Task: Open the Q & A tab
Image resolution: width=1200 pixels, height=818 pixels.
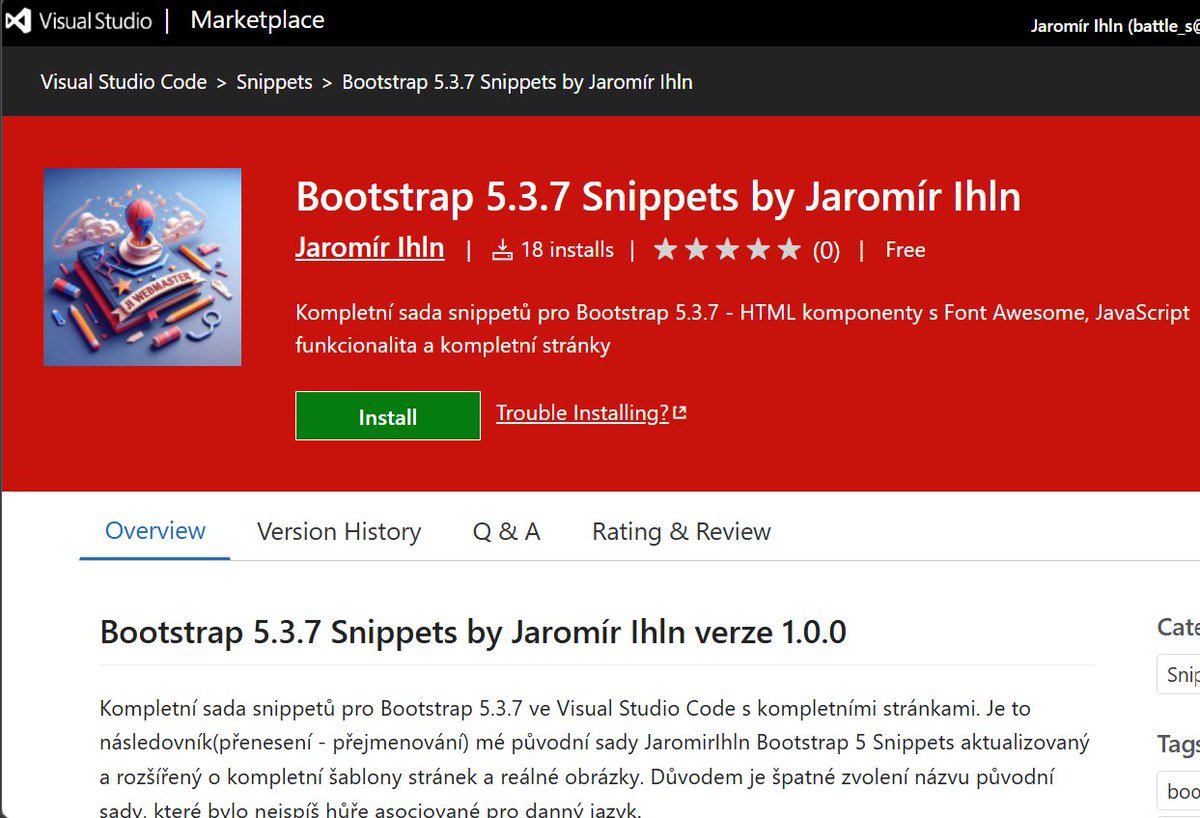Action: (x=507, y=531)
